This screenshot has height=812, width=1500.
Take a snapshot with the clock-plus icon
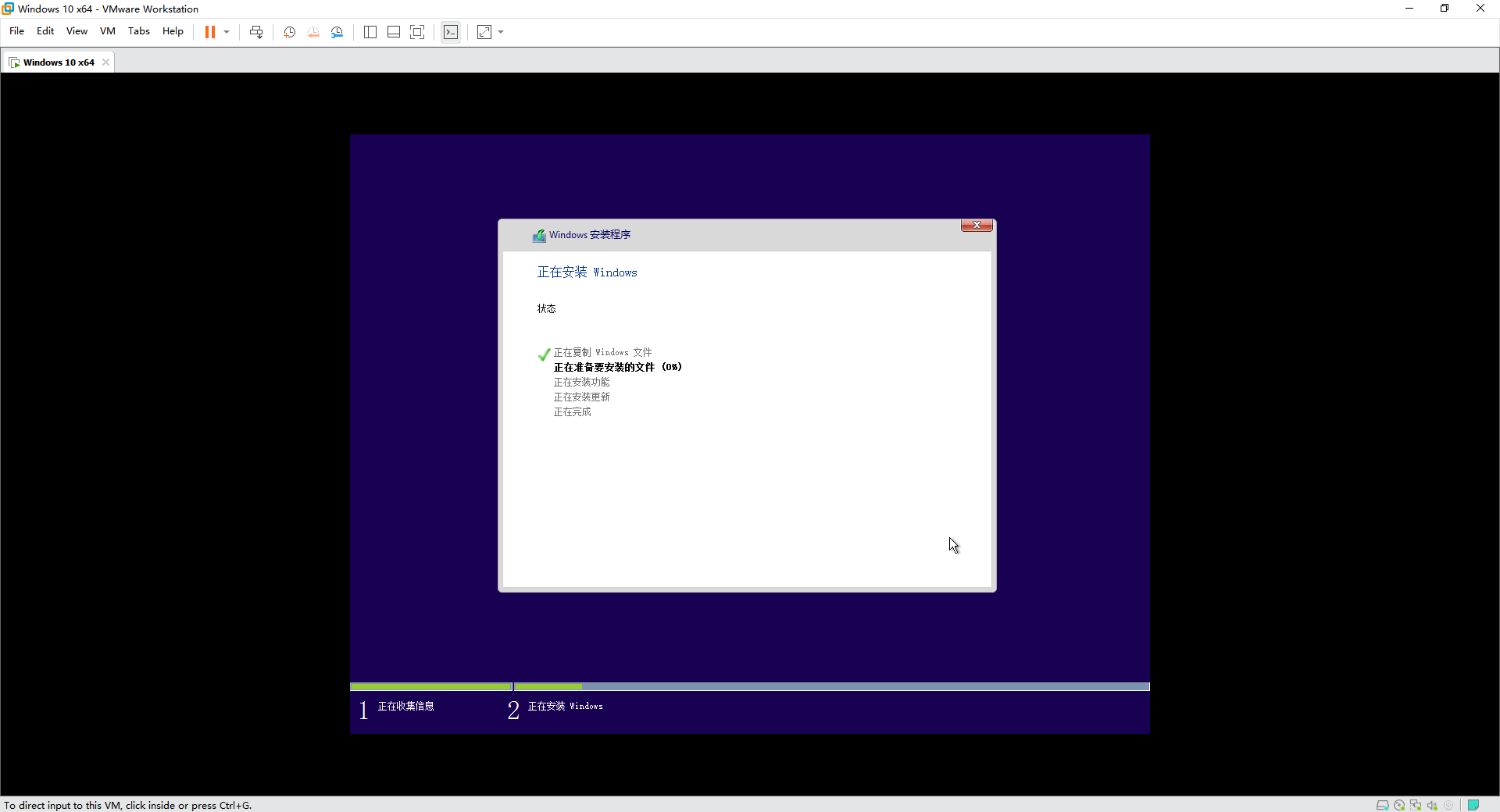click(289, 32)
